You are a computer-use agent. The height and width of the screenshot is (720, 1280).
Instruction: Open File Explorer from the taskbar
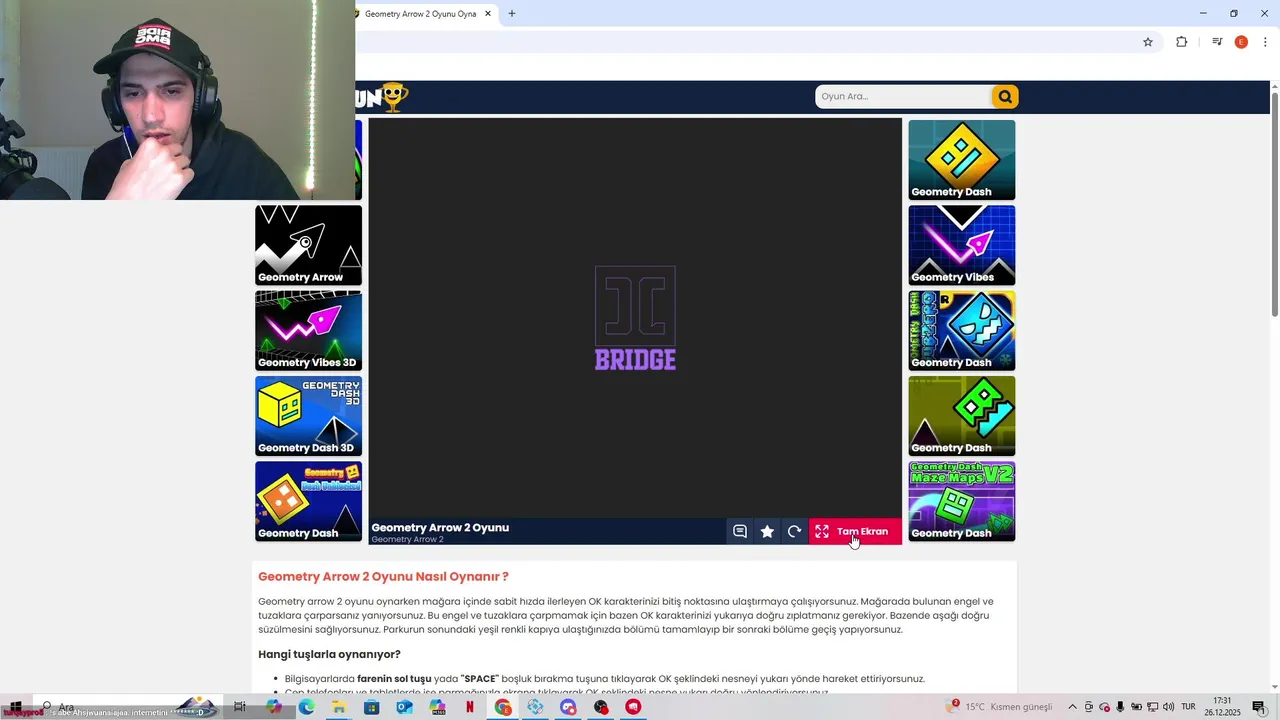click(x=339, y=707)
